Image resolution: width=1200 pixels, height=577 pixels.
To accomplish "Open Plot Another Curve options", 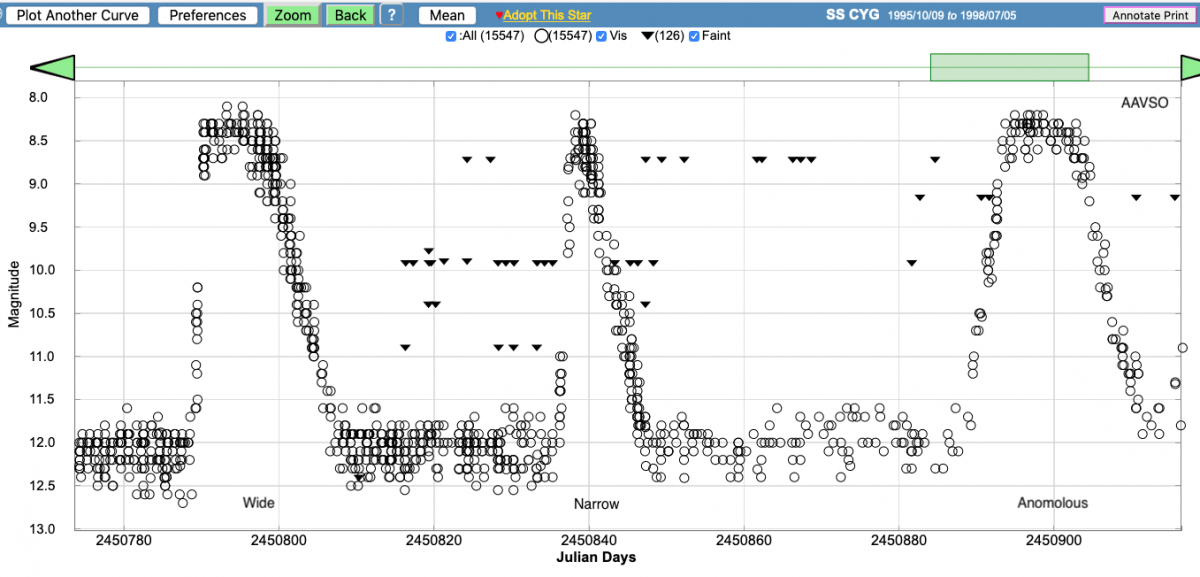I will 78,15.
